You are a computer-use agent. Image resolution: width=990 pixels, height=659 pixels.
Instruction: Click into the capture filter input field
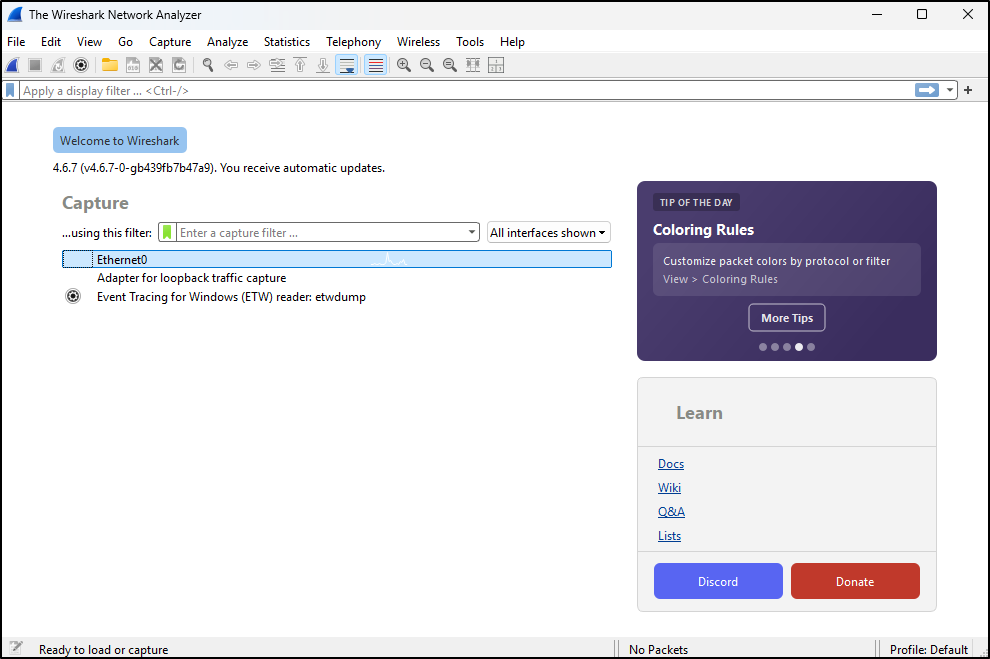click(321, 232)
